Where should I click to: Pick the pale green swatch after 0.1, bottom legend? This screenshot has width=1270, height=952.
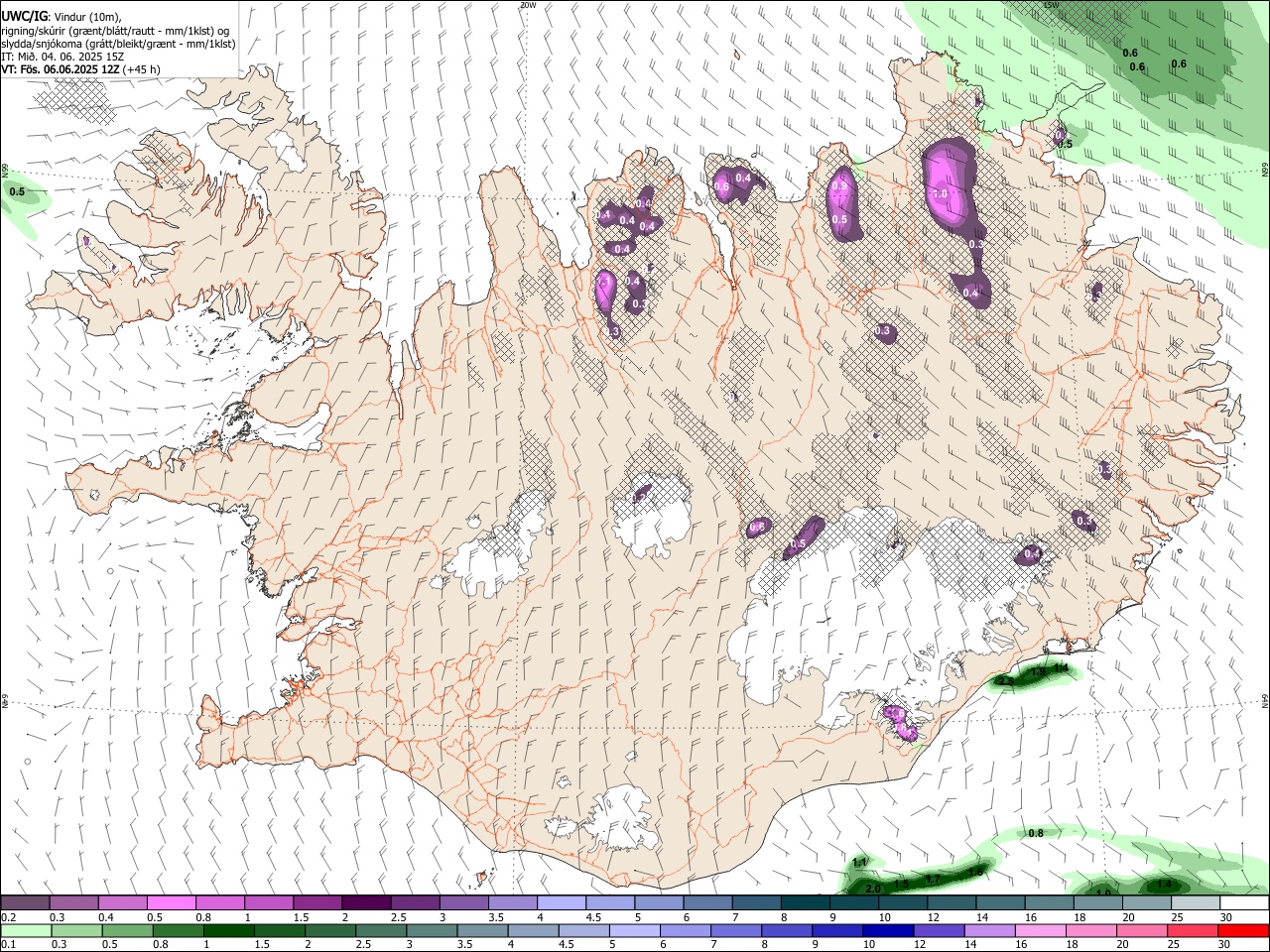point(26,930)
